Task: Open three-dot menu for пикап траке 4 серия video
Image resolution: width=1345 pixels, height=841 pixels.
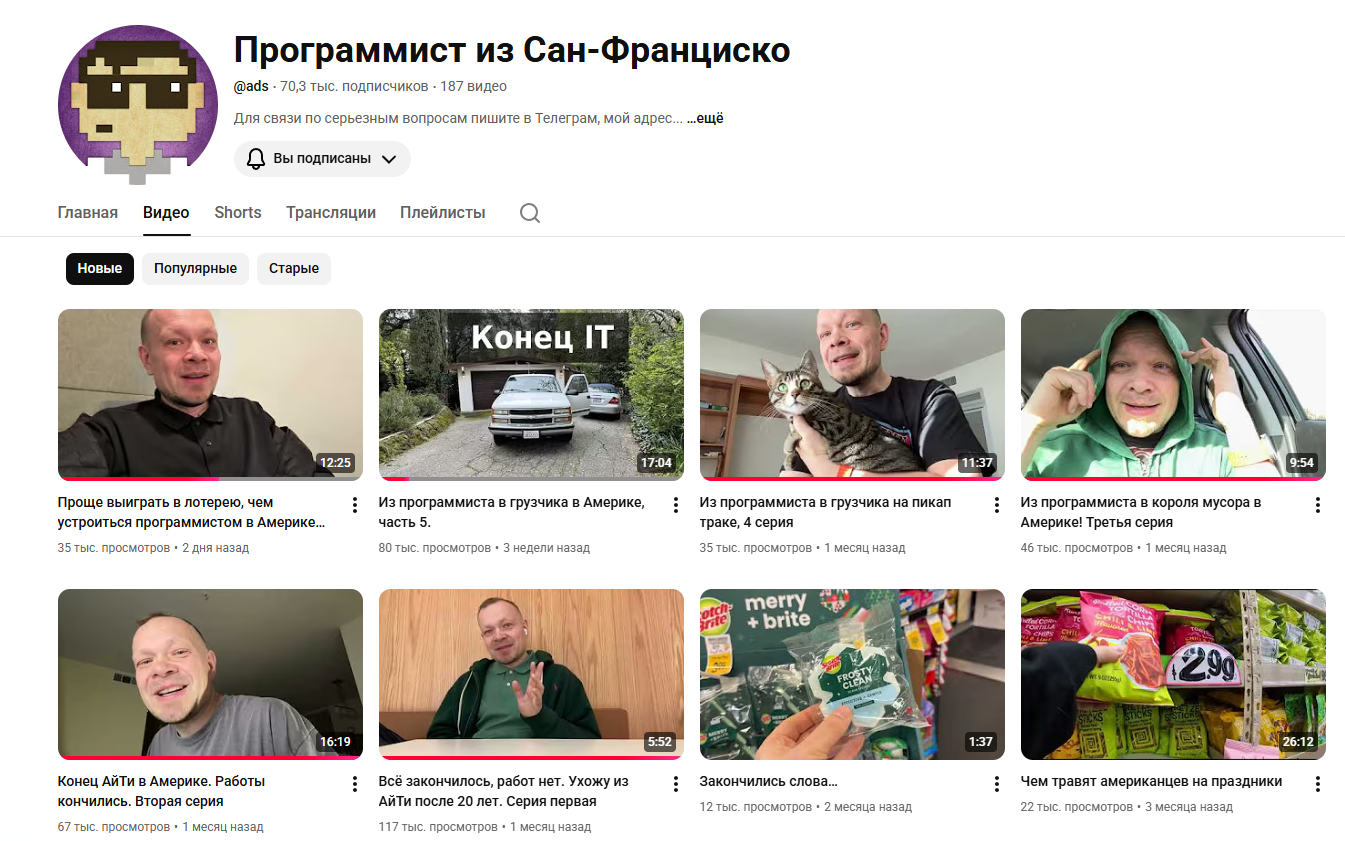Action: [997, 505]
